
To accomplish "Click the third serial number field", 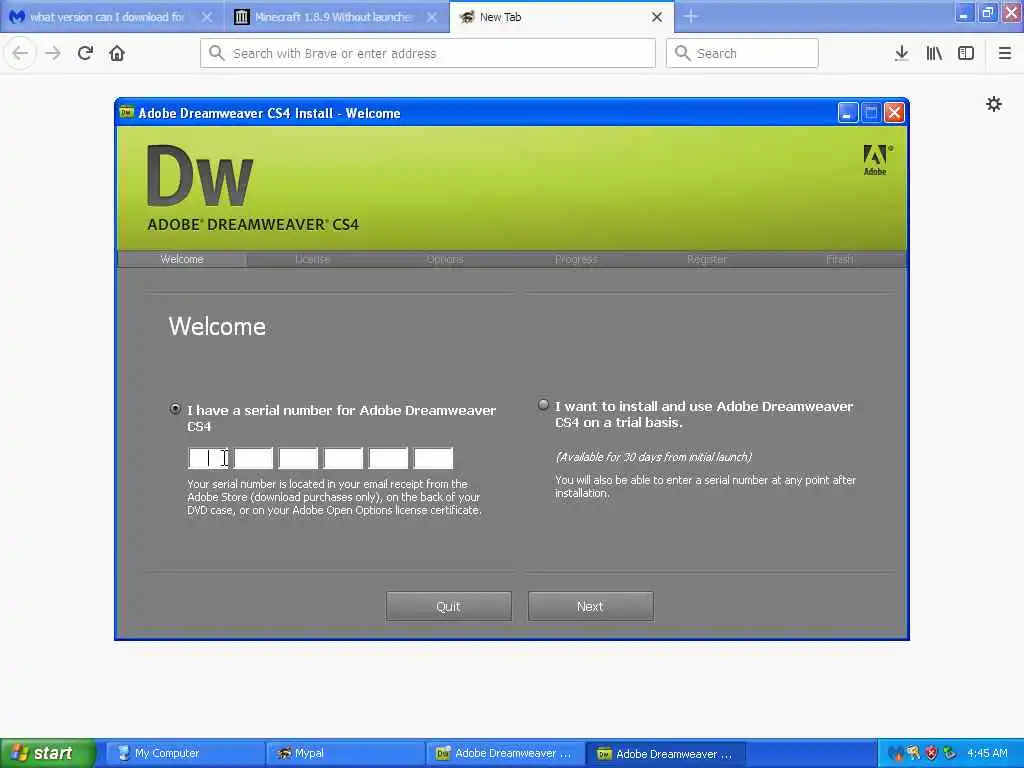I will click(x=298, y=458).
